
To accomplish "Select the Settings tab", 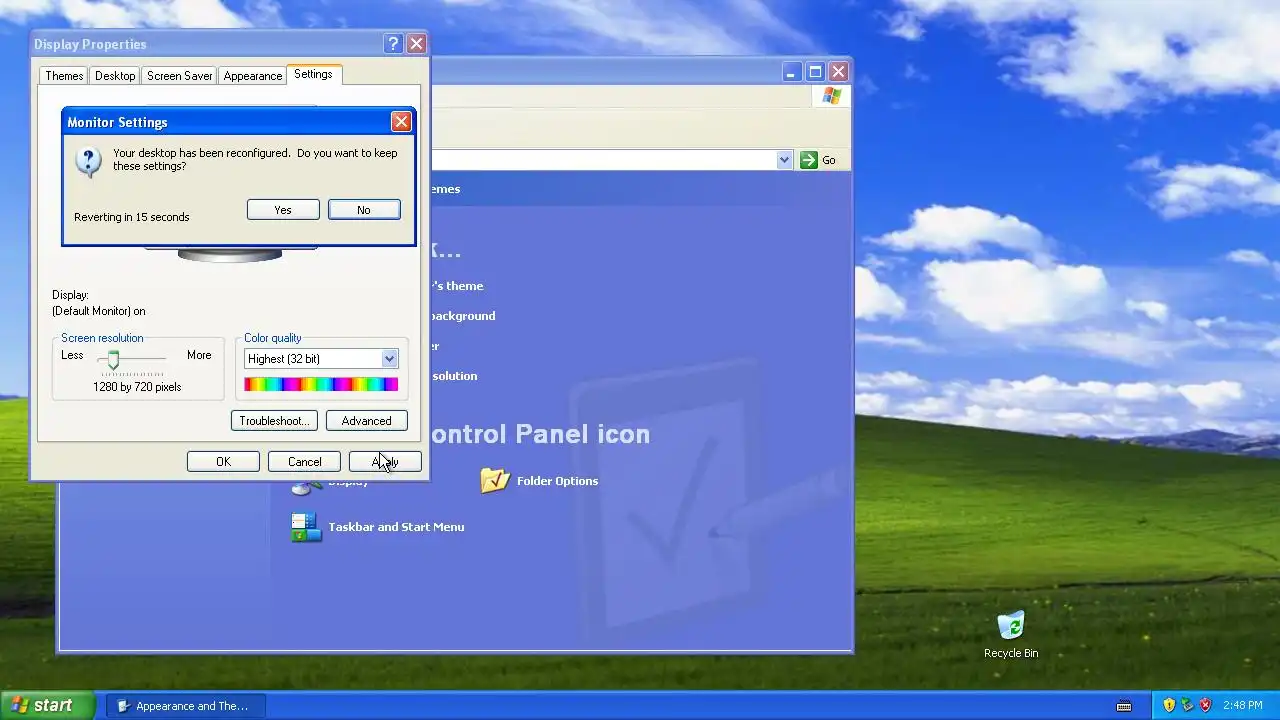I will 313,74.
